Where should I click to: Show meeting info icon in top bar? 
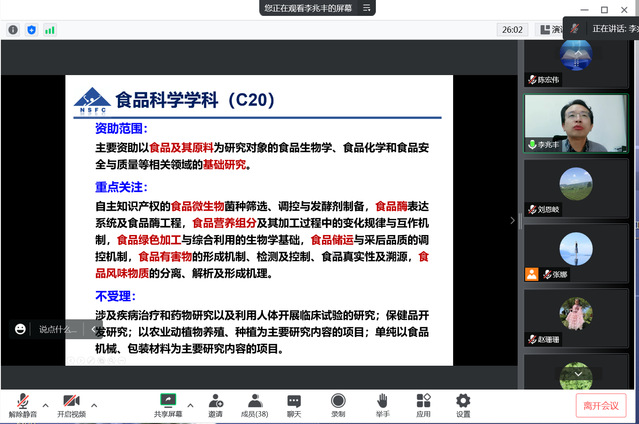14,30
